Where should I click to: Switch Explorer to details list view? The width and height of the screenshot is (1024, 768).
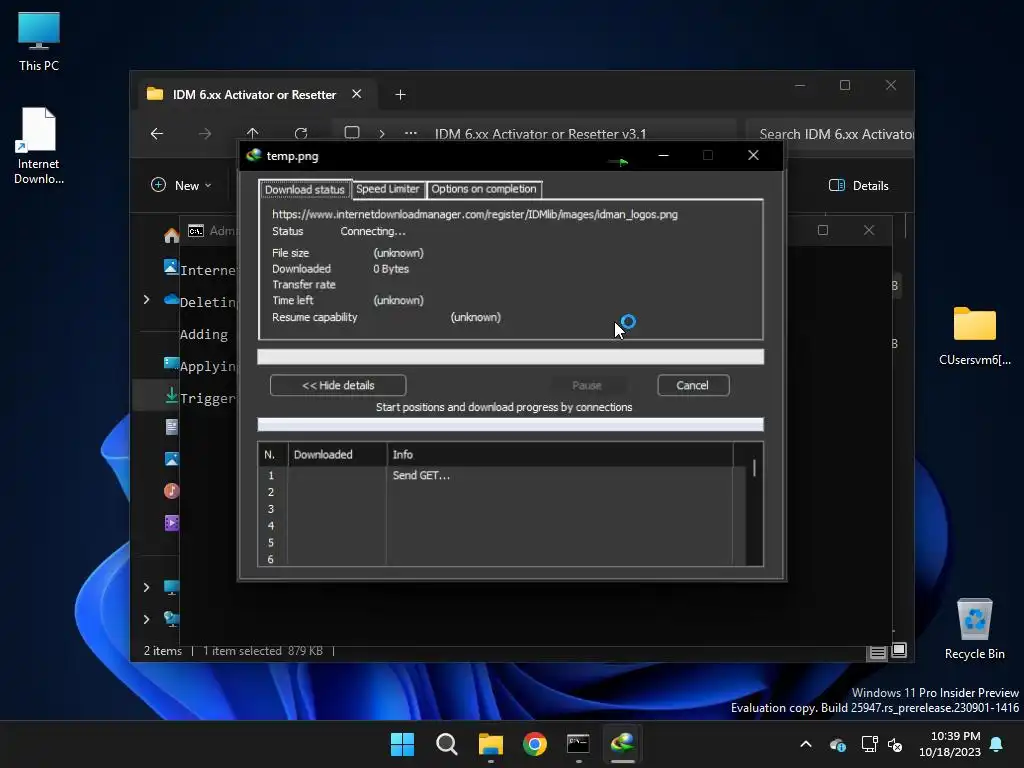coord(878,652)
